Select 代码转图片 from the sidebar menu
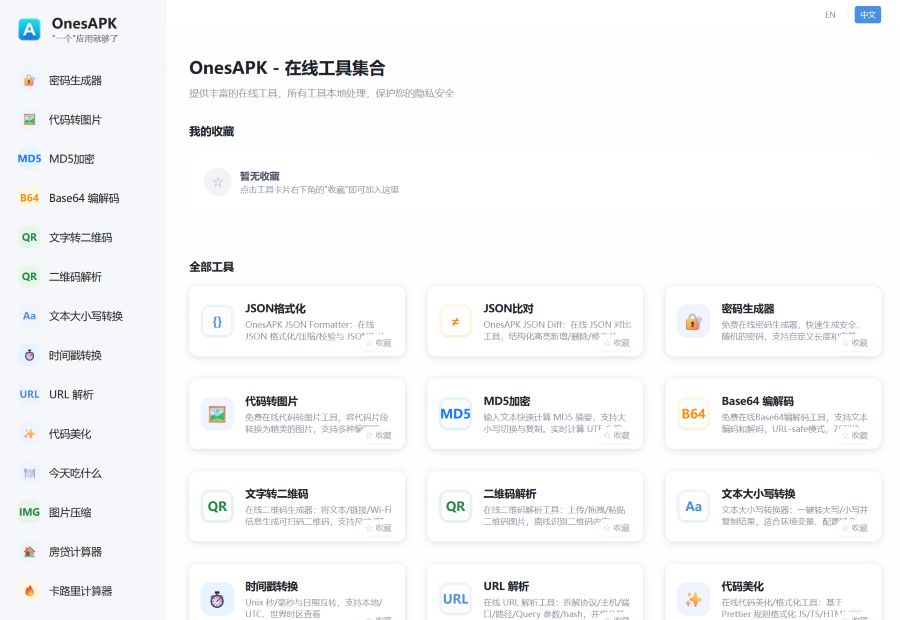 pos(29,119)
